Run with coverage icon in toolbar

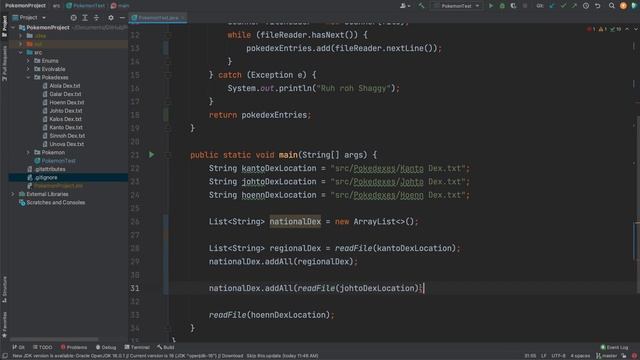coord(513,6)
